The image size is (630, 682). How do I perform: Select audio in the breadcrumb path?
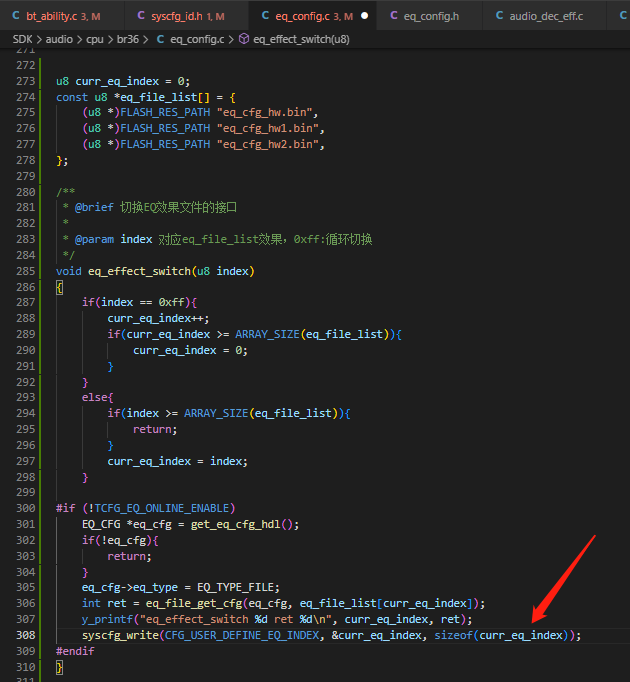pyautogui.click(x=59, y=40)
